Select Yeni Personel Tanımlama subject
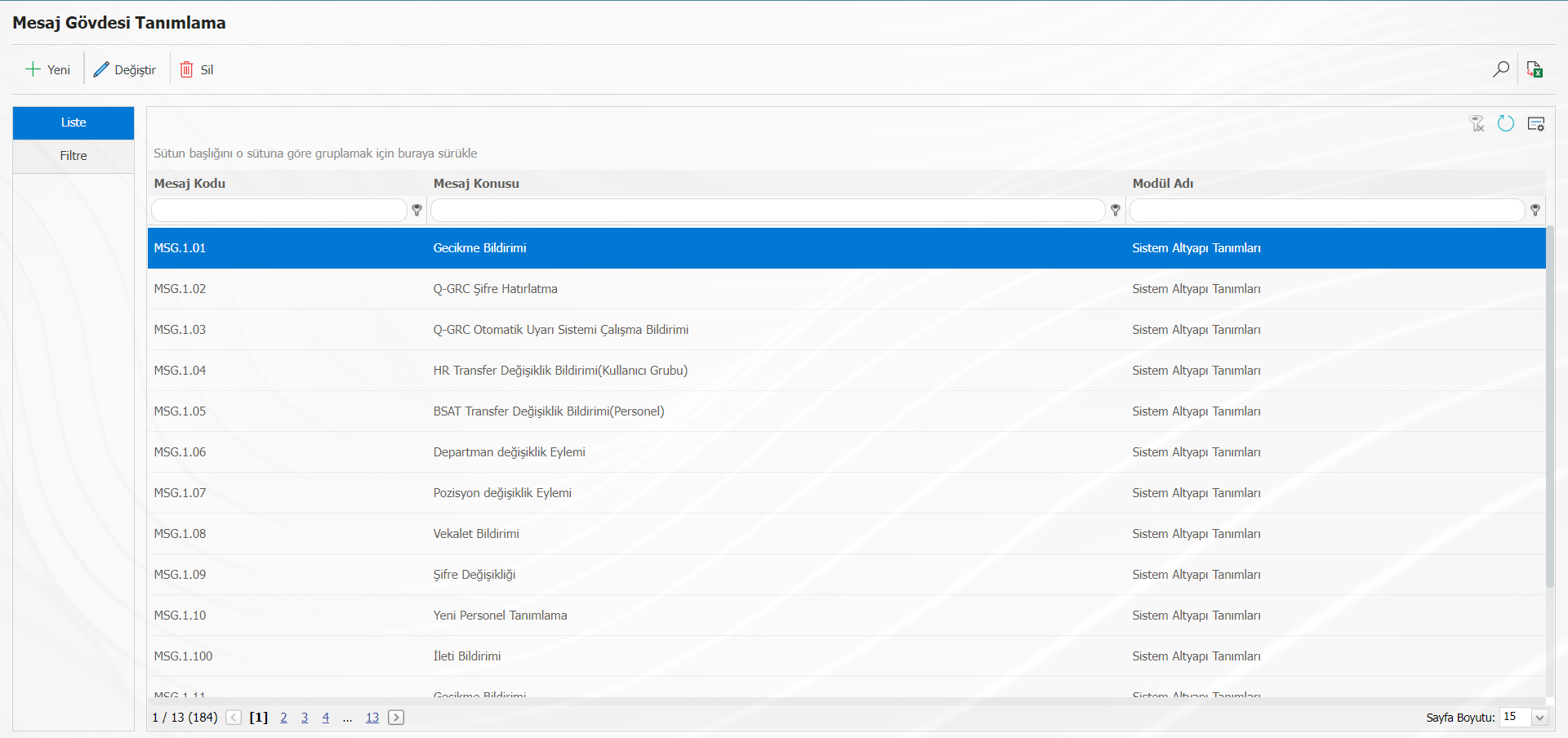The image size is (1568, 738). tap(500, 616)
